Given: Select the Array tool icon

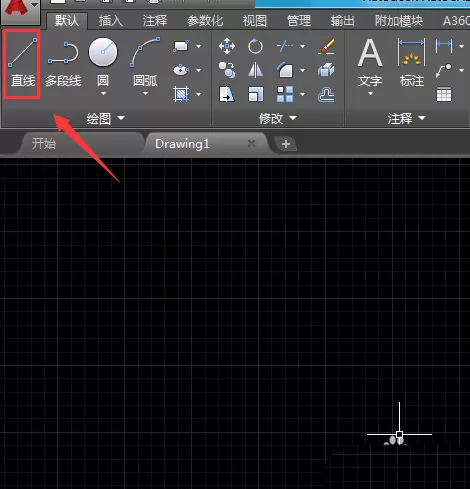Looking at the screenshot, I should click(285, 94).
